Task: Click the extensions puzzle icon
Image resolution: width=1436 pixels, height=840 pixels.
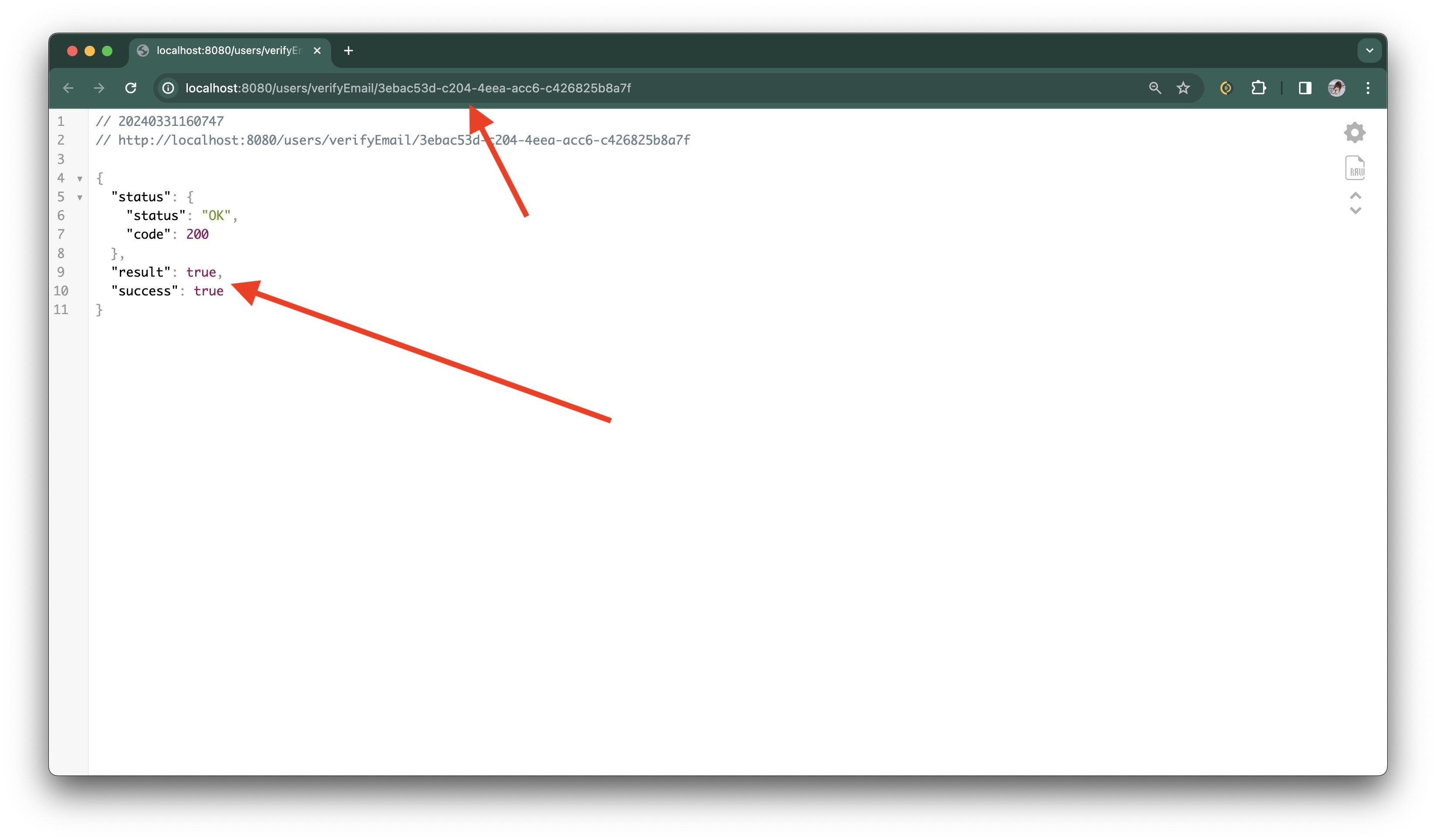Action: coord(1257,88)
